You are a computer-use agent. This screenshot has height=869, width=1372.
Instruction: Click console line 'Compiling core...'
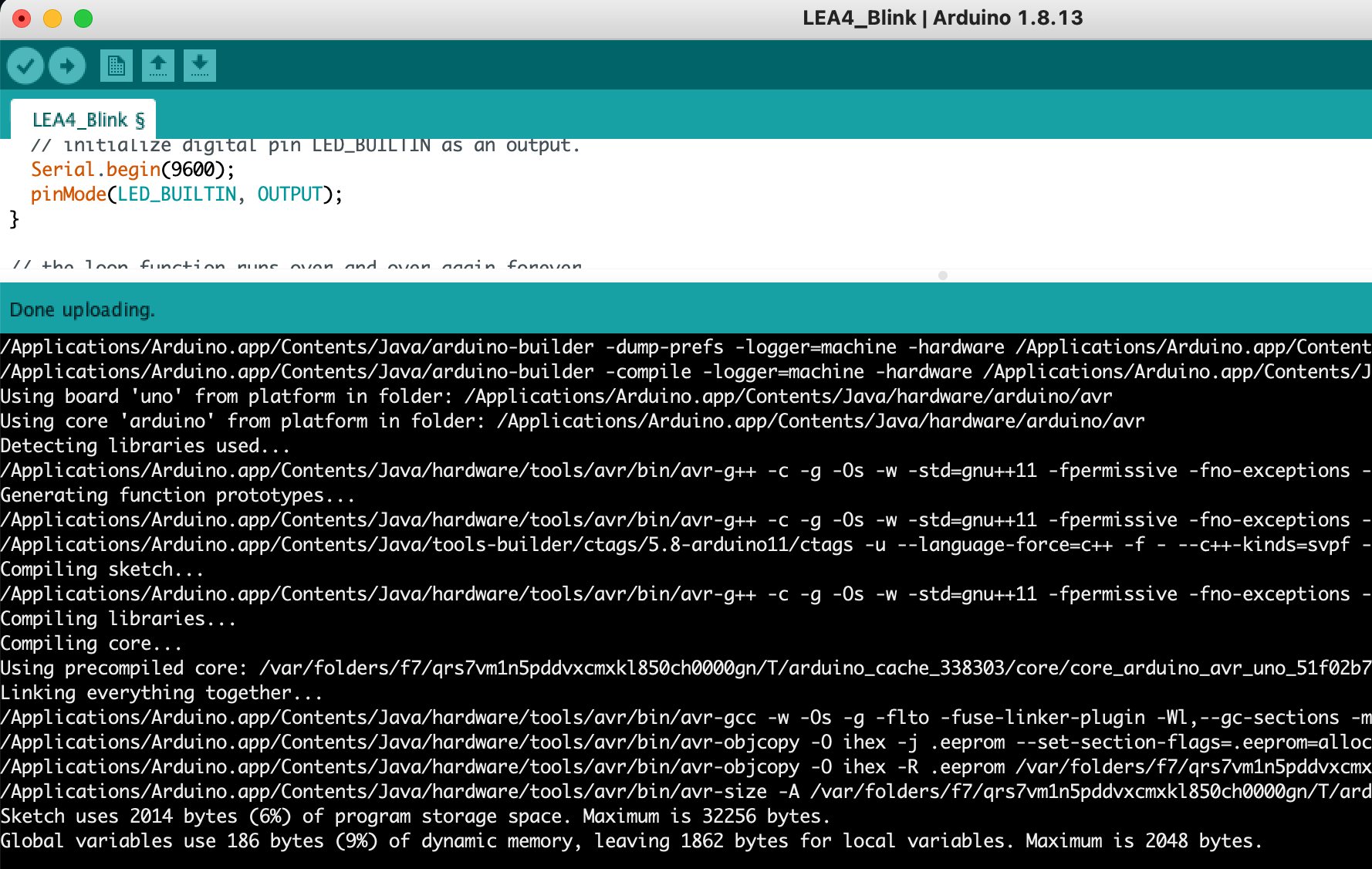(x=91, y=643)
